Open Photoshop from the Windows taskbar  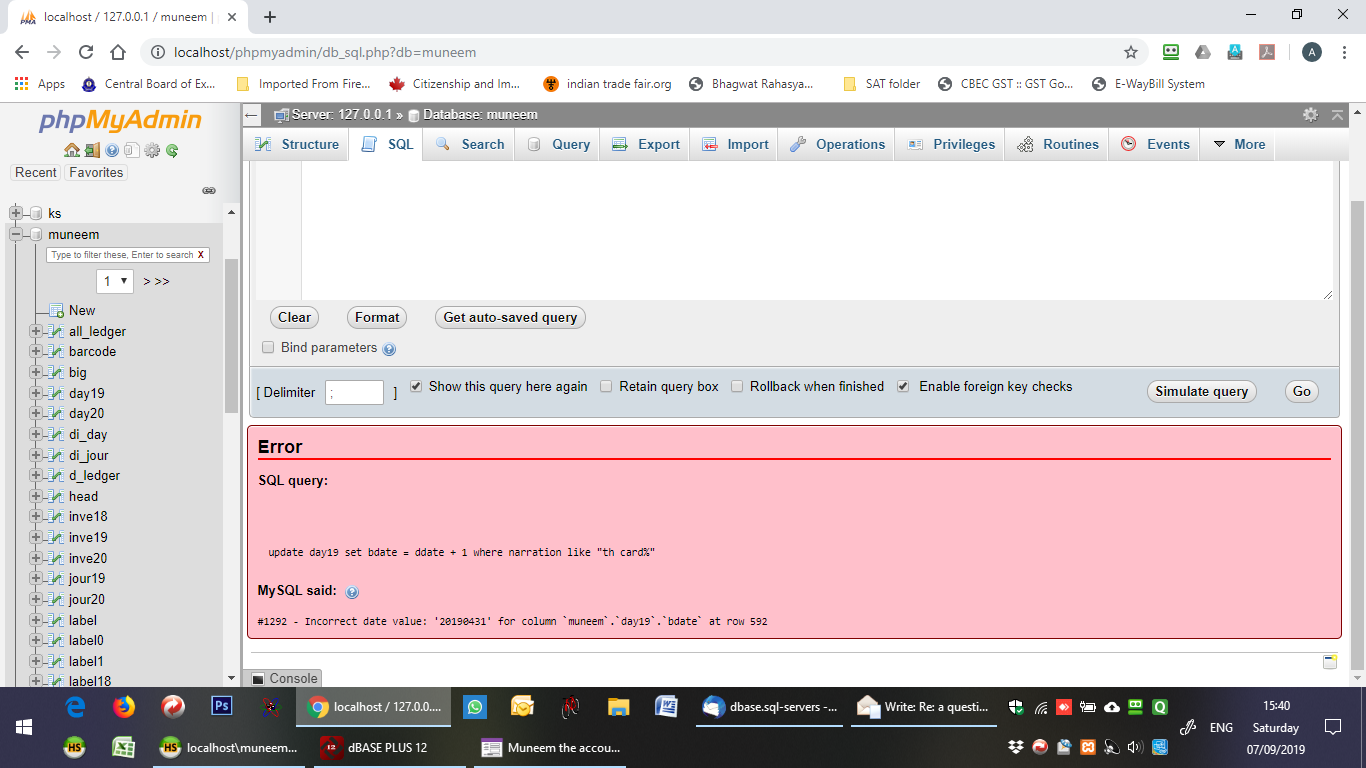(x=222, y=707)
